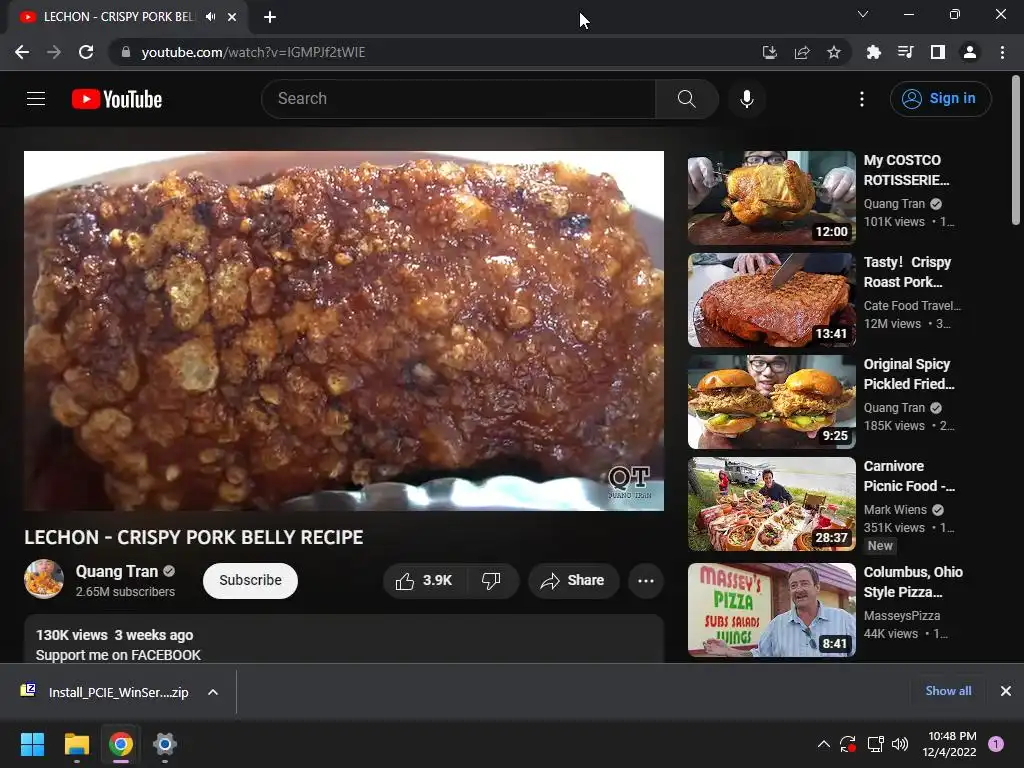Click the address bar URL
Image resolution: width=1024 pixels, height=768 pixels.
pyautogui.click(x=253, y=52)
